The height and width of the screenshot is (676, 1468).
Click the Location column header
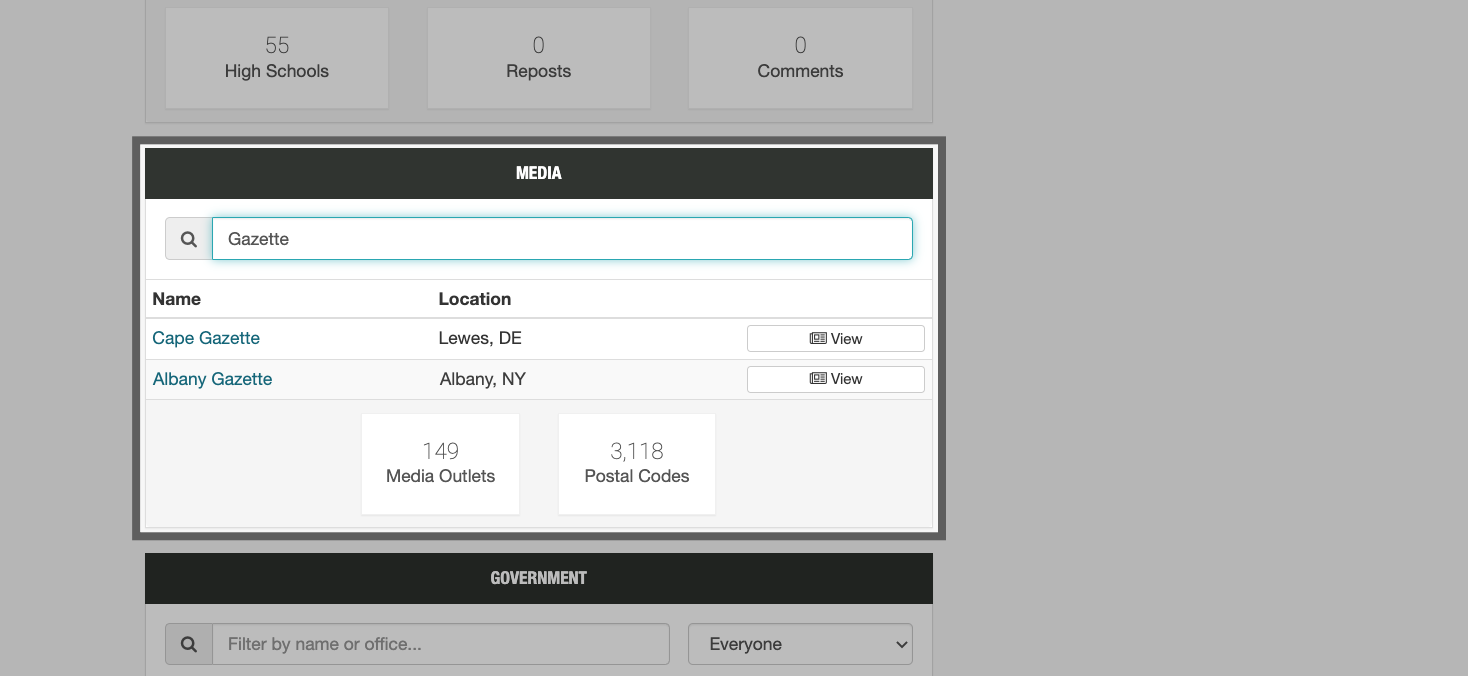(x=475, y=299)
